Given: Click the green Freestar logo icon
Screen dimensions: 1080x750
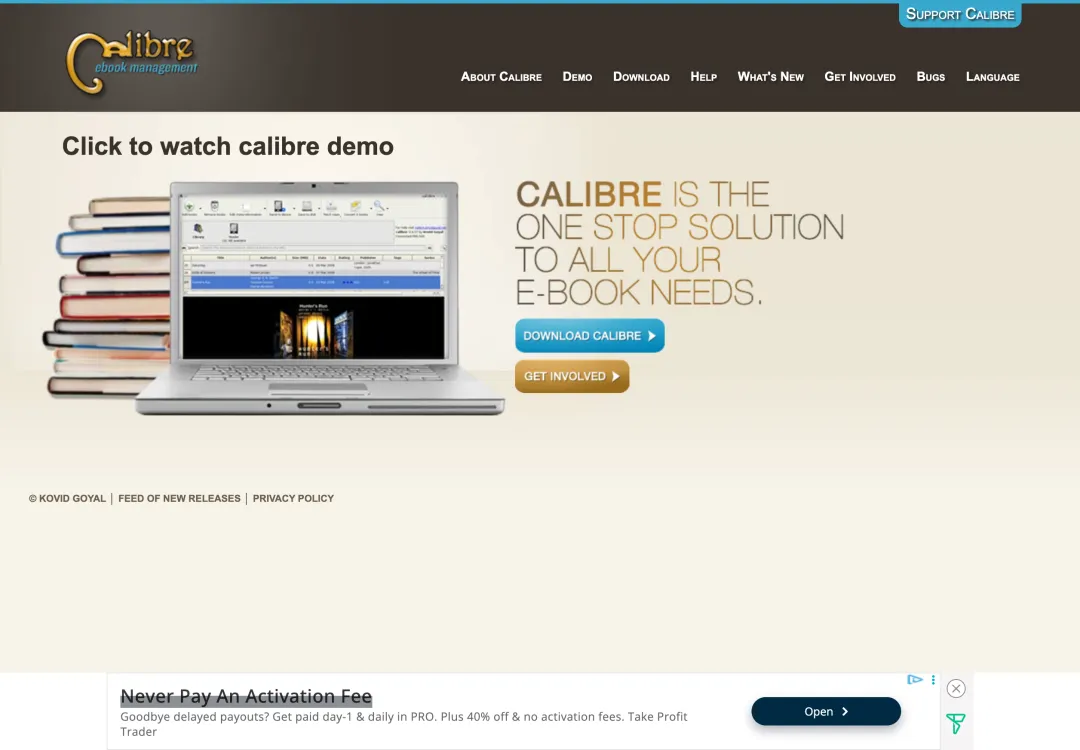Looking at the screenshot, I should click(x=955, y=723).
